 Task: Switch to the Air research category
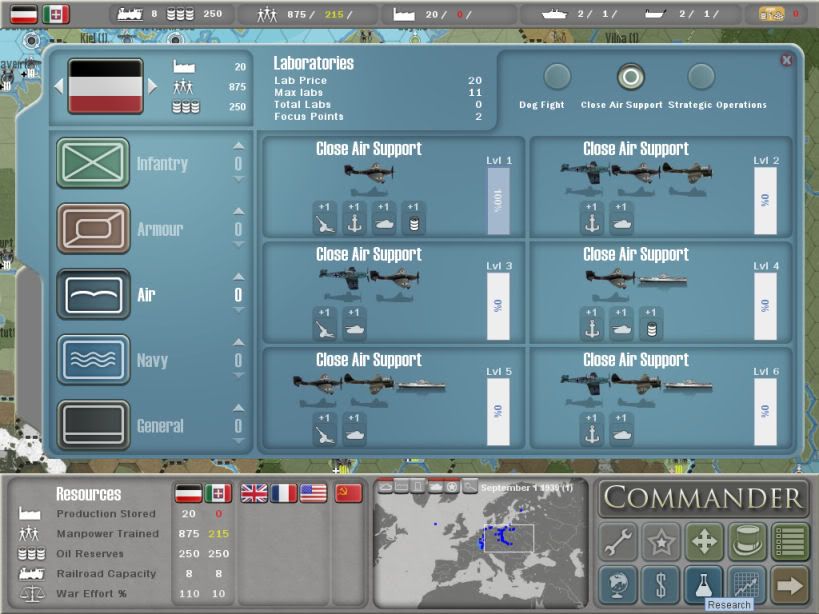[x=93, y=294]
